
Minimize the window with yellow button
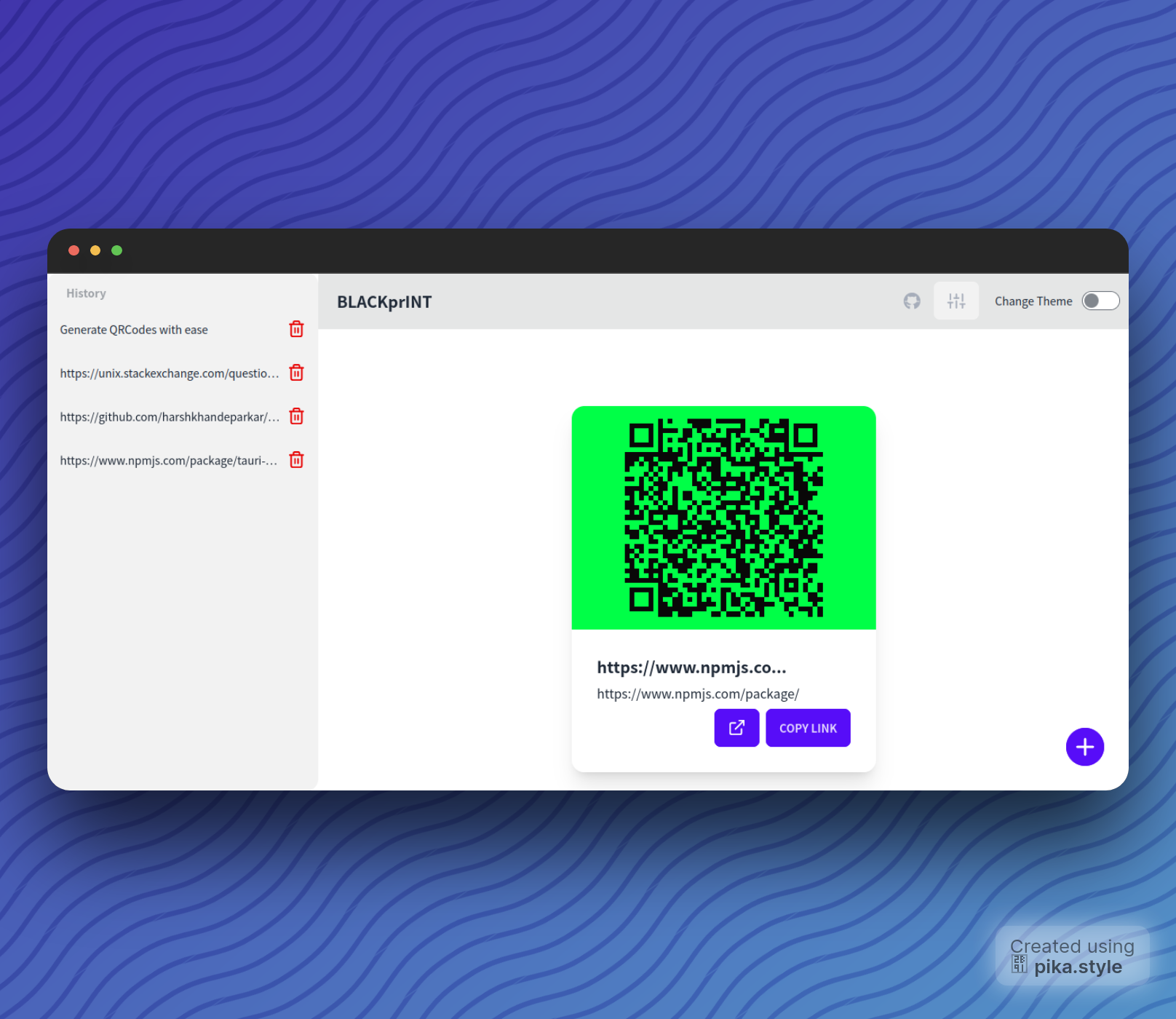(95, 250)
